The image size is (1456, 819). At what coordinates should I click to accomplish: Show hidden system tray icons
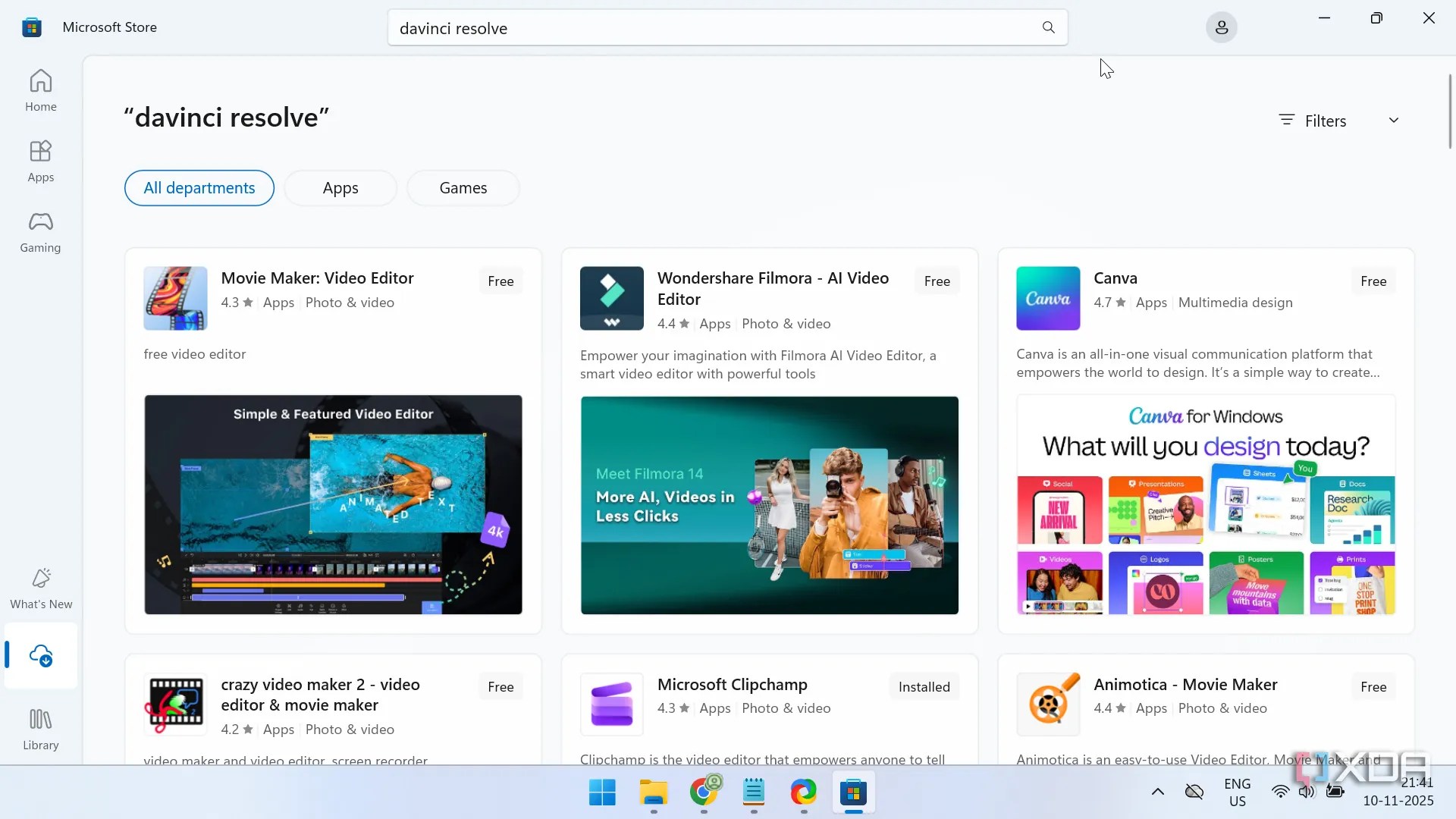pos(1157,792)
